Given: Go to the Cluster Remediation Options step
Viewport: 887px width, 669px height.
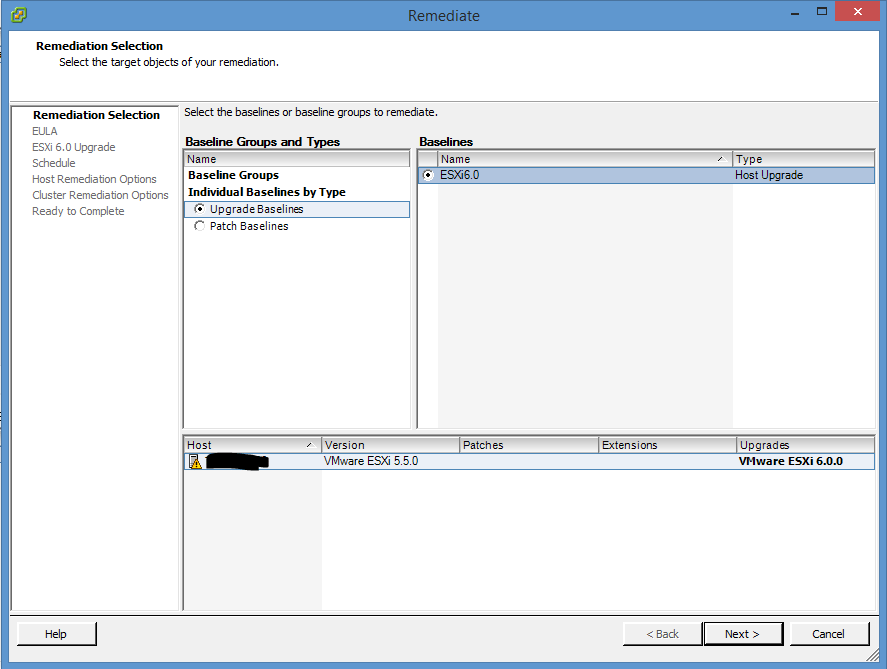Looking at the screenshot, I should point(100,195).
